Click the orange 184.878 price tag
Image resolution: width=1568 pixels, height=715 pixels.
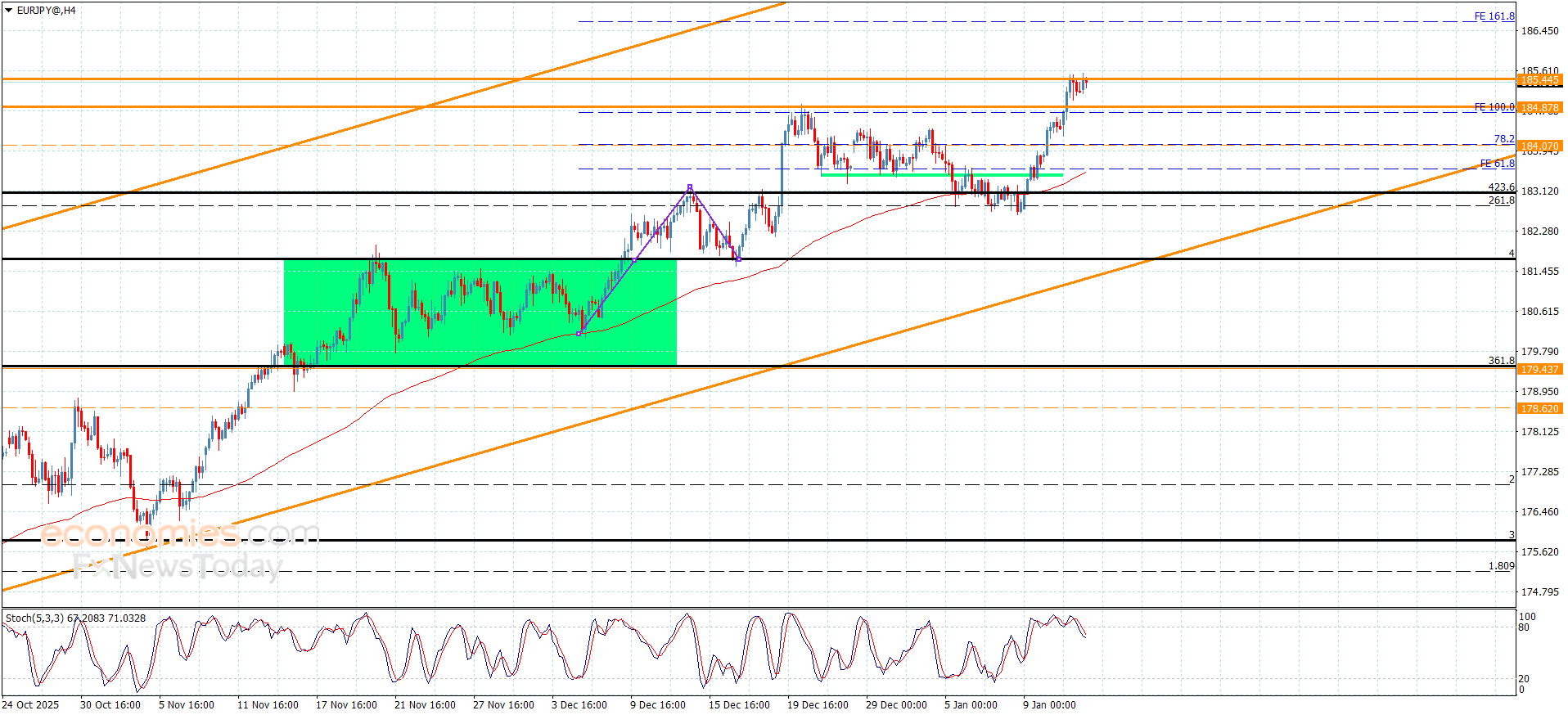[x=1540, y=107]
